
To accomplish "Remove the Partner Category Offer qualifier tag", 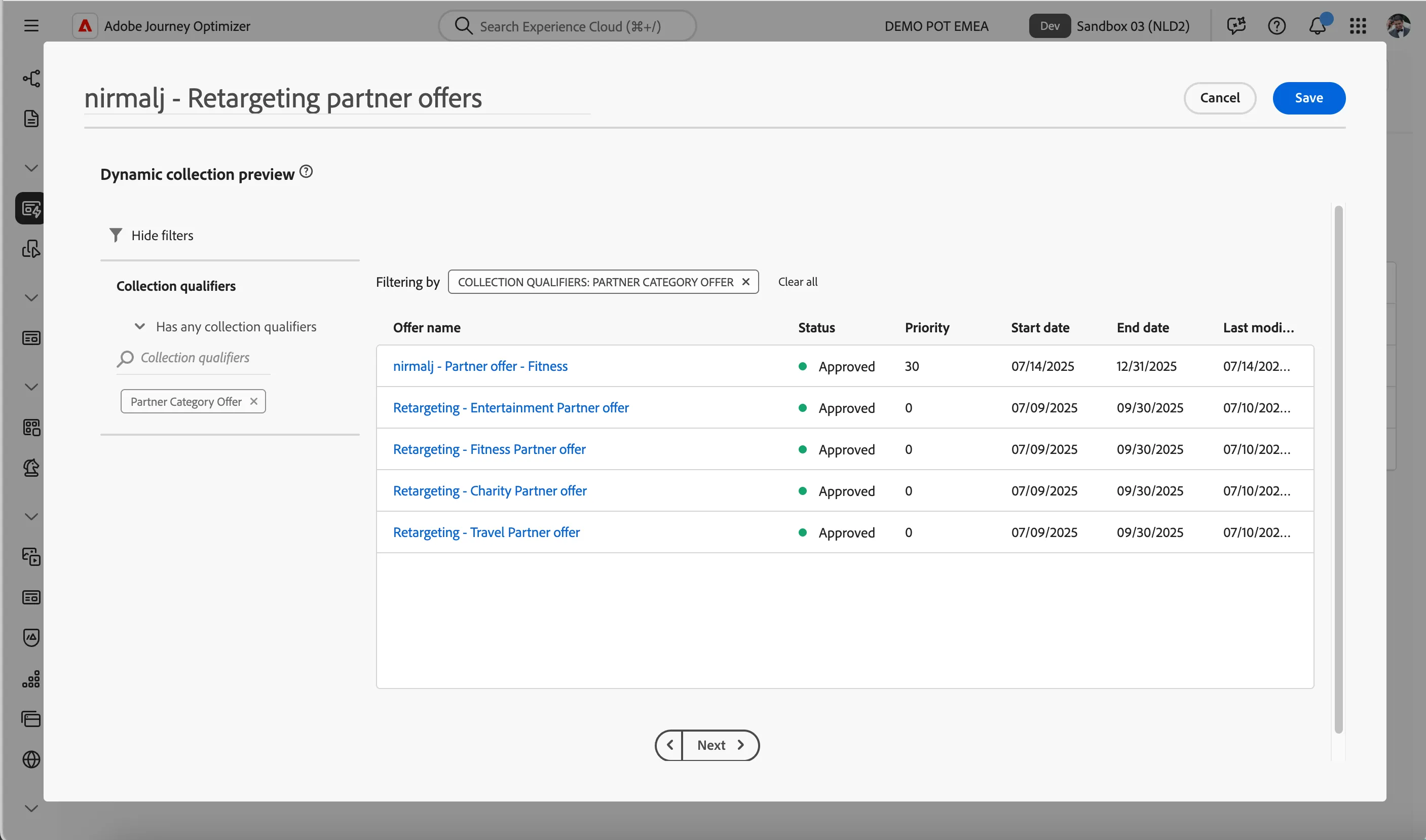I will (x=253, y=401).
